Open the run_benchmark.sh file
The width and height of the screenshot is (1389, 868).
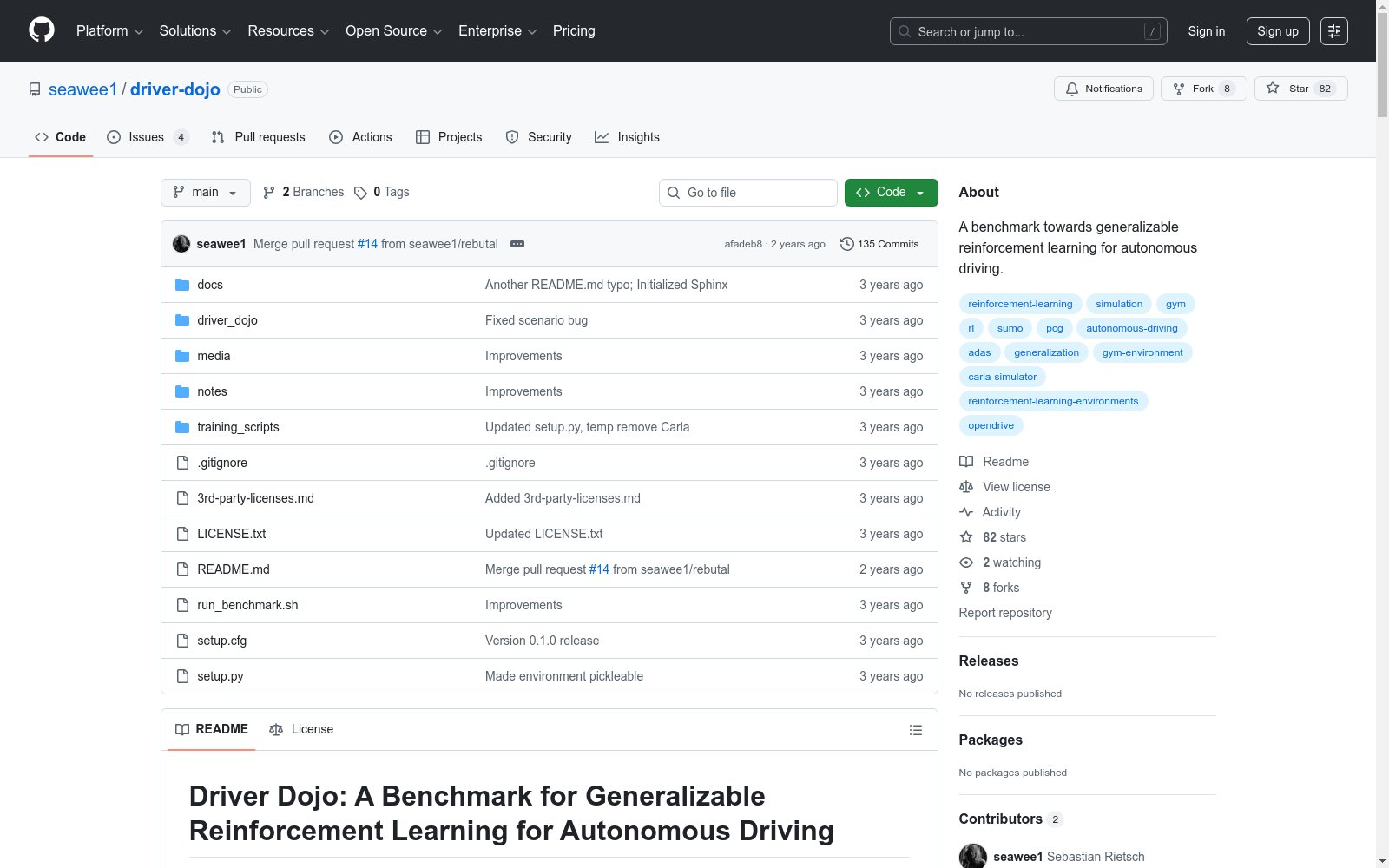(x=247, y=605)
